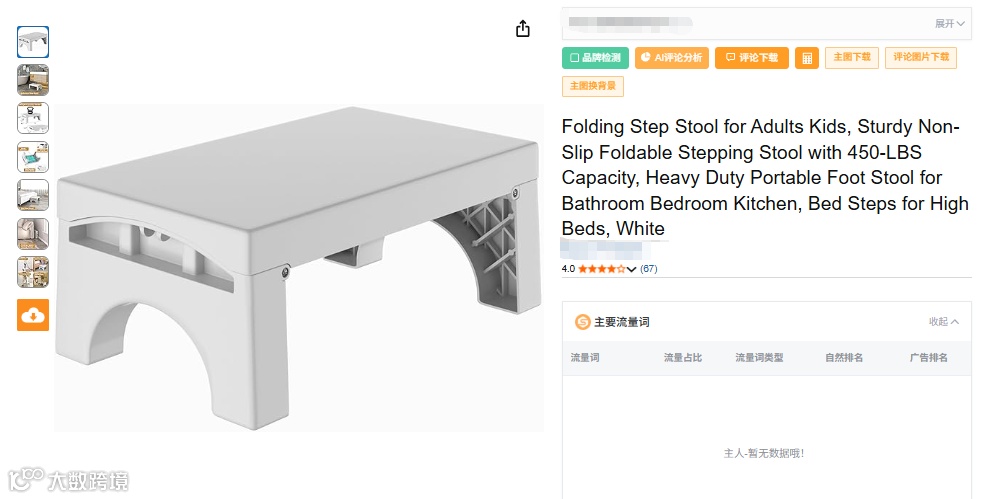
Task: Select the first white stool thumbnail
Action: tap(33, 42)
